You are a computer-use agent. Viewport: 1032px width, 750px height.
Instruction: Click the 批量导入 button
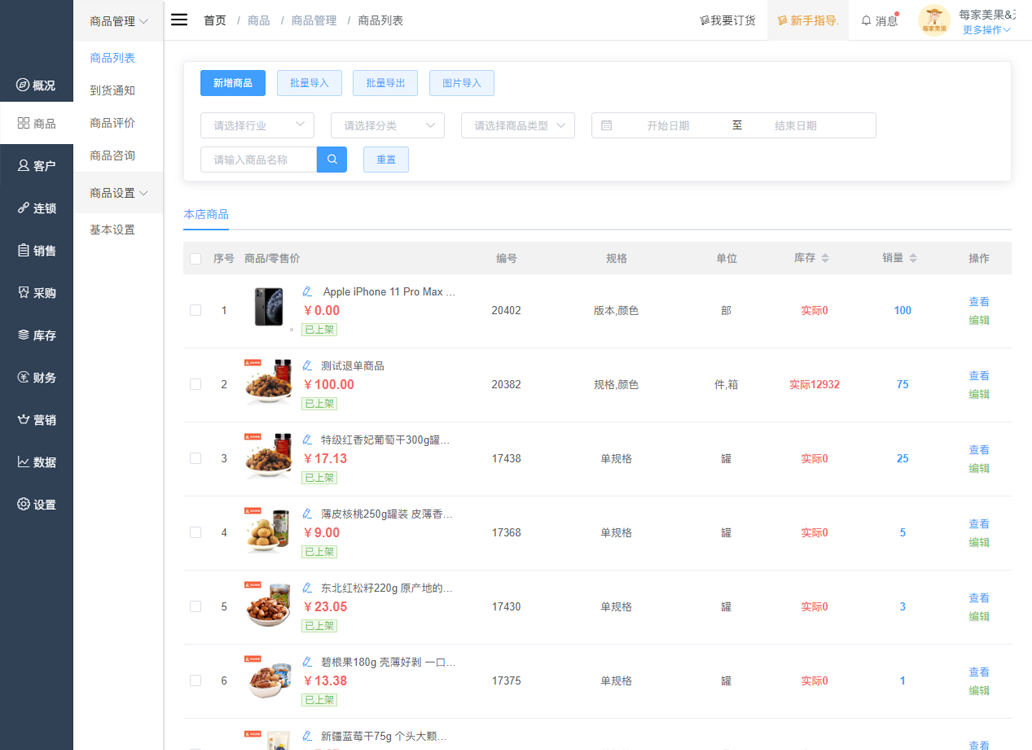coord(309,83)
